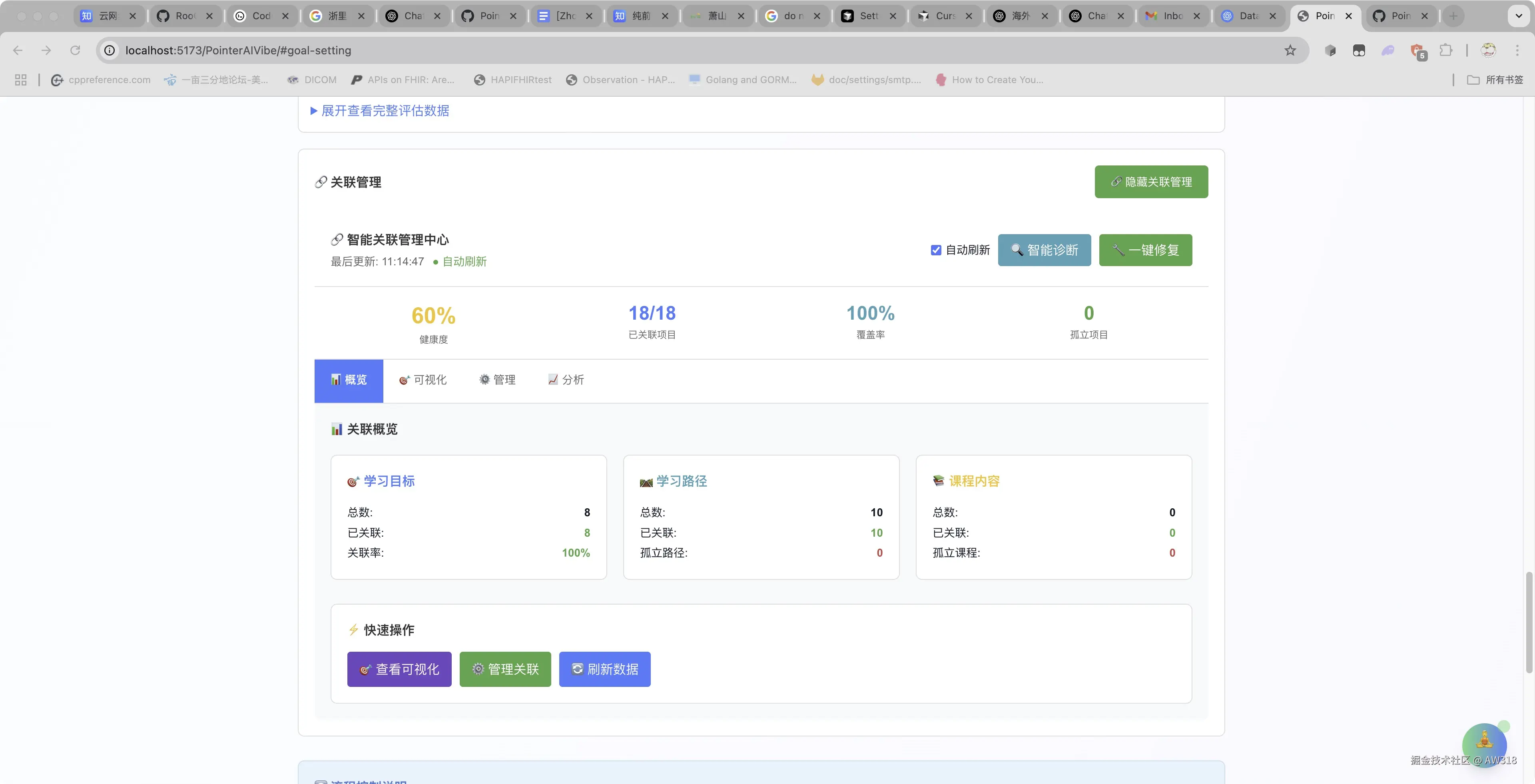Open the browser extensions puzzle icon
Viewport: 1535px width, 784px height.
click(x=1445, y=51)
